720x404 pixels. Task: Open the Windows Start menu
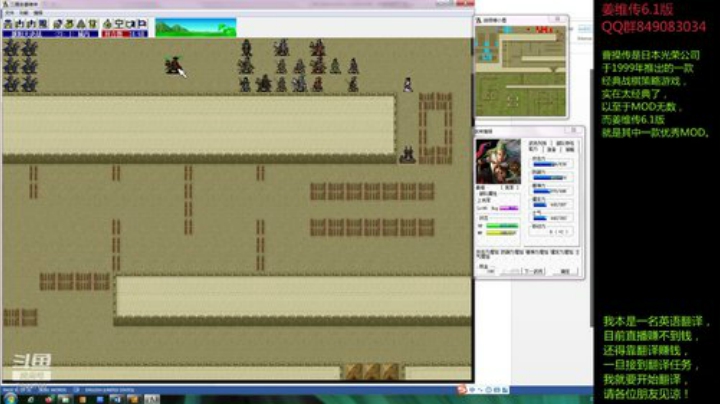pos(10,399)
